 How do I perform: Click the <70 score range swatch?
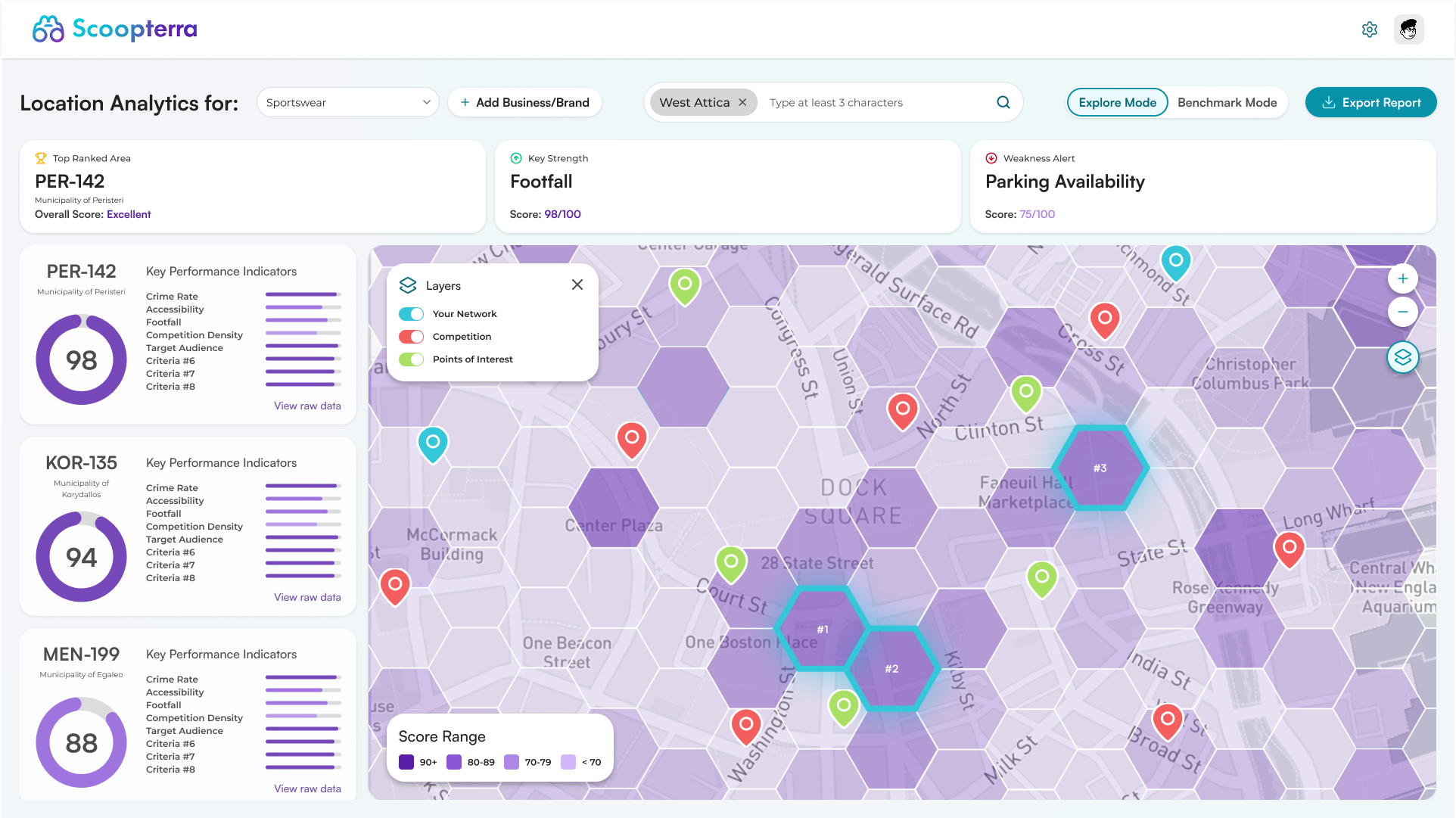[x=568, y=762]
